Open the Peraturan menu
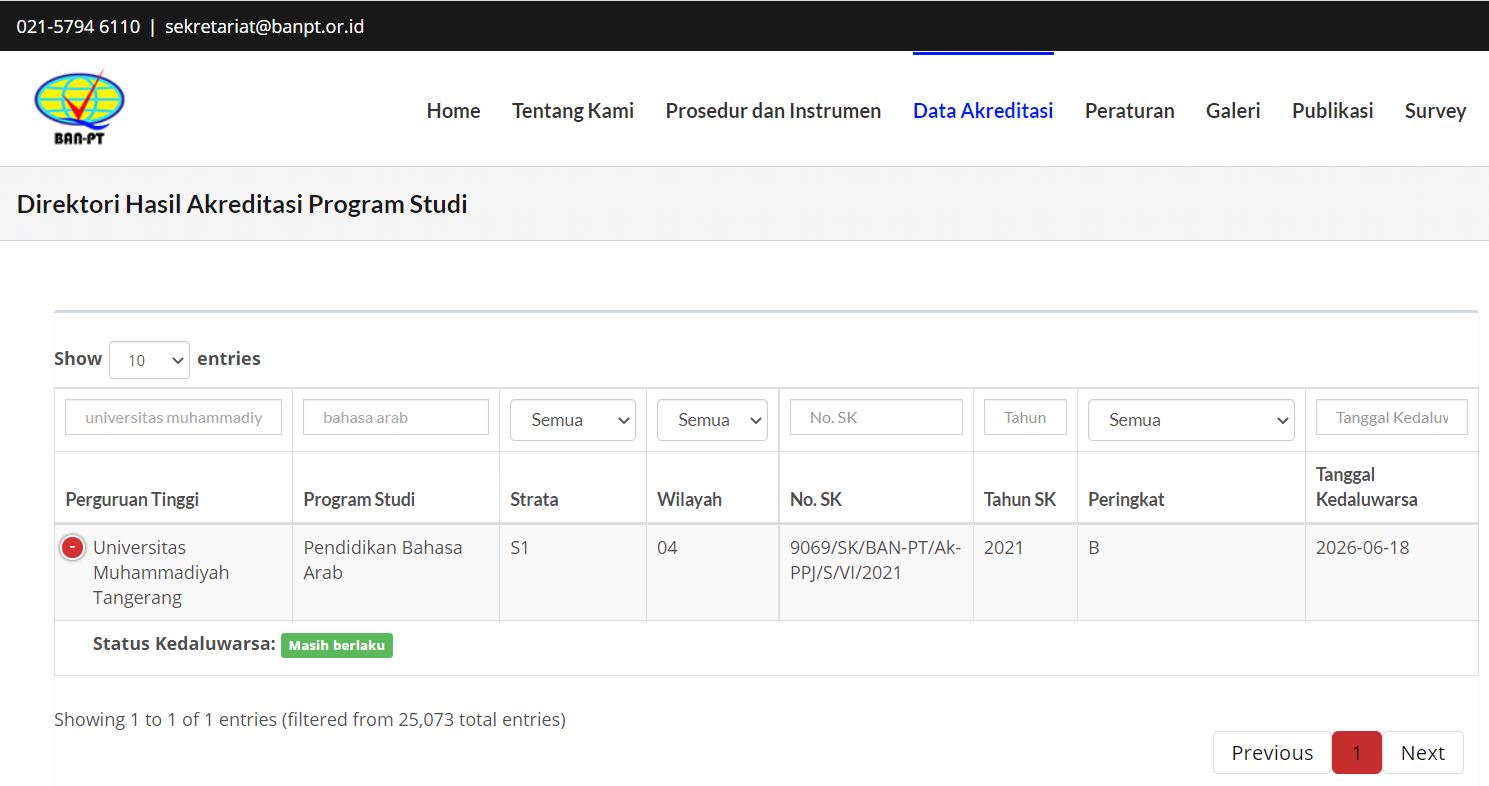This screenshot has width=1489, height=786. [1129, 111]
